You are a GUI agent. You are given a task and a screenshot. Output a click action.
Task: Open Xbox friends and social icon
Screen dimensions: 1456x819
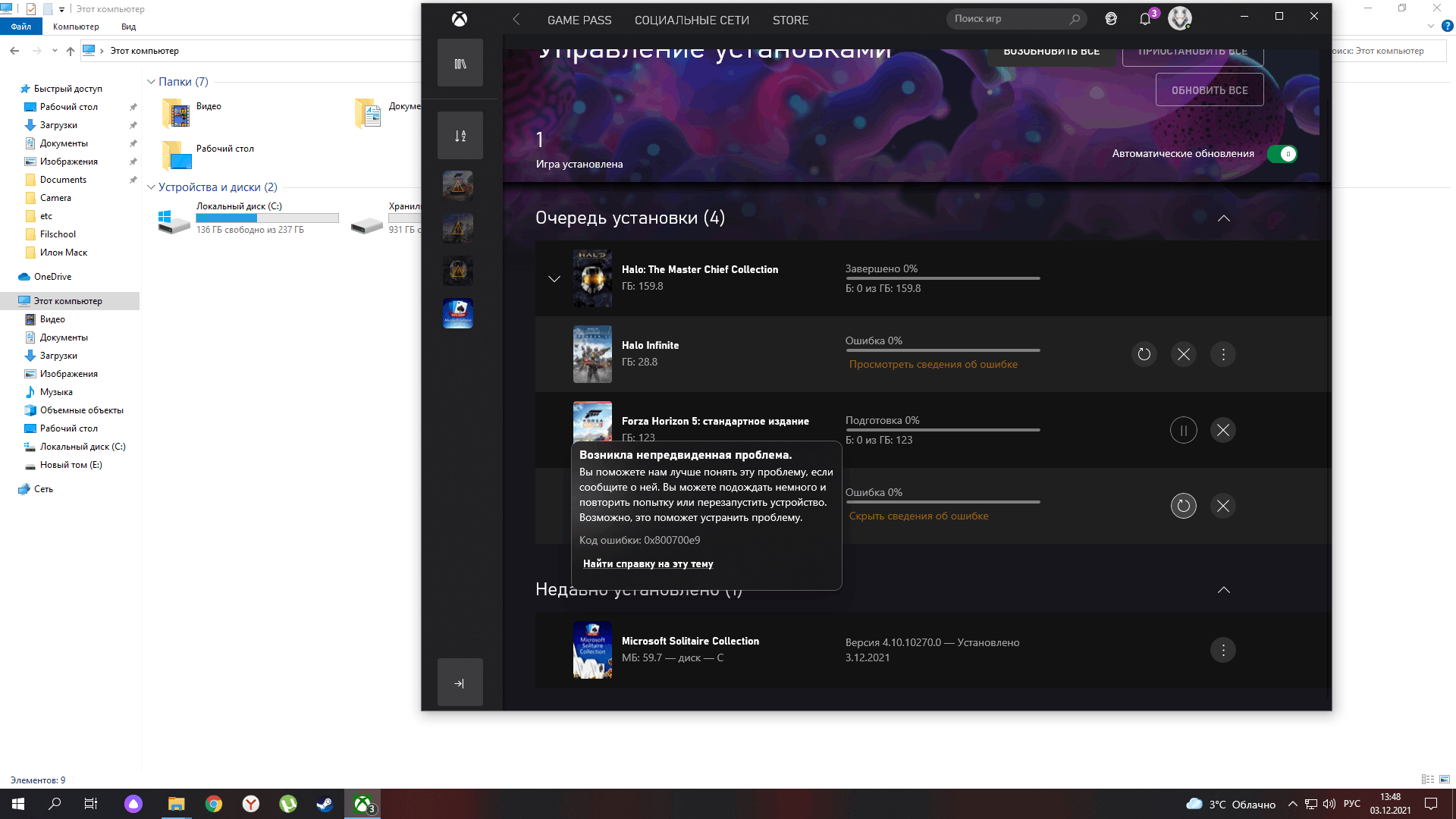pos(1111,20)
